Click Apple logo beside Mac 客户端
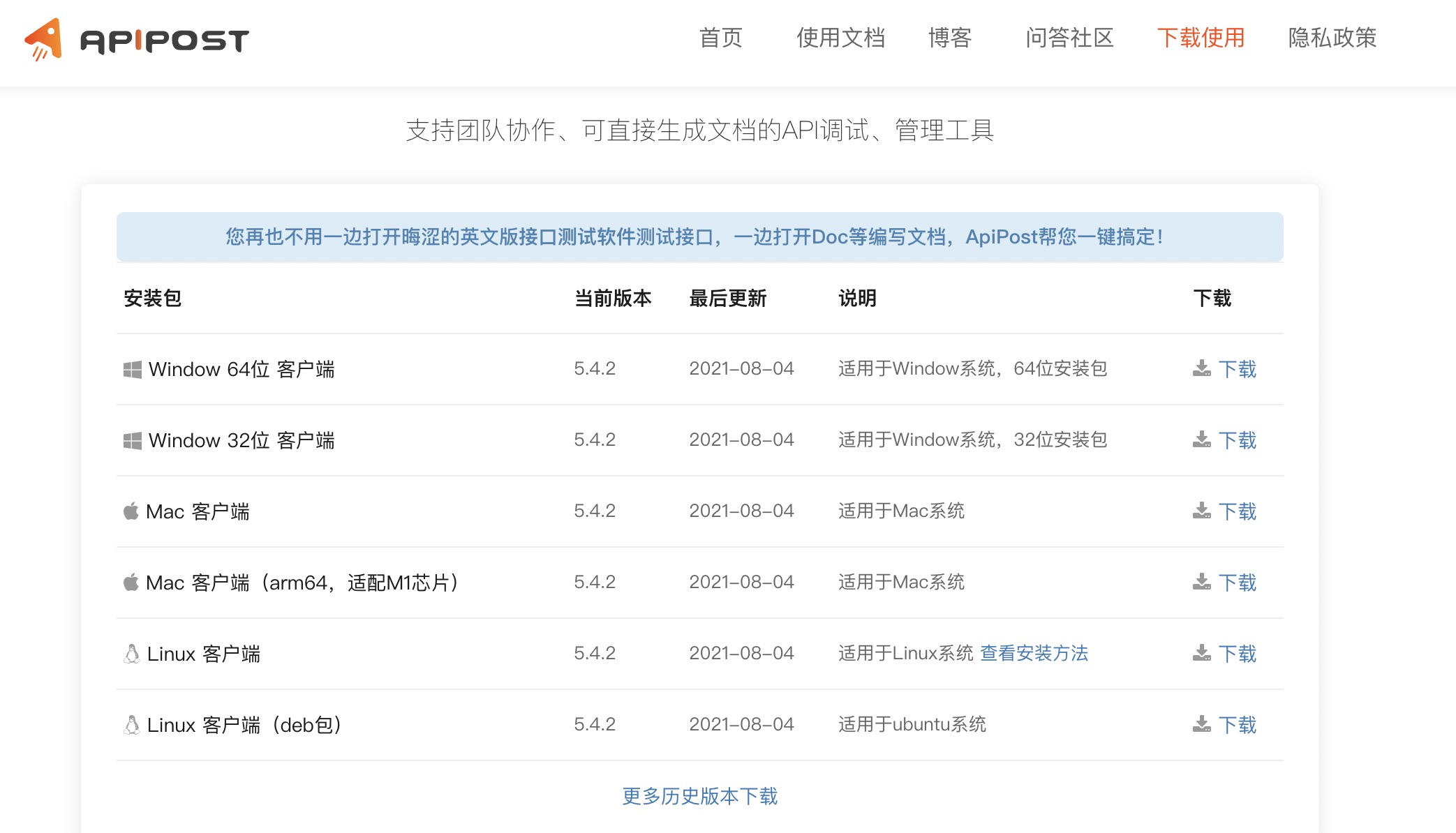The image size is (1456, 833). point(131,511)
